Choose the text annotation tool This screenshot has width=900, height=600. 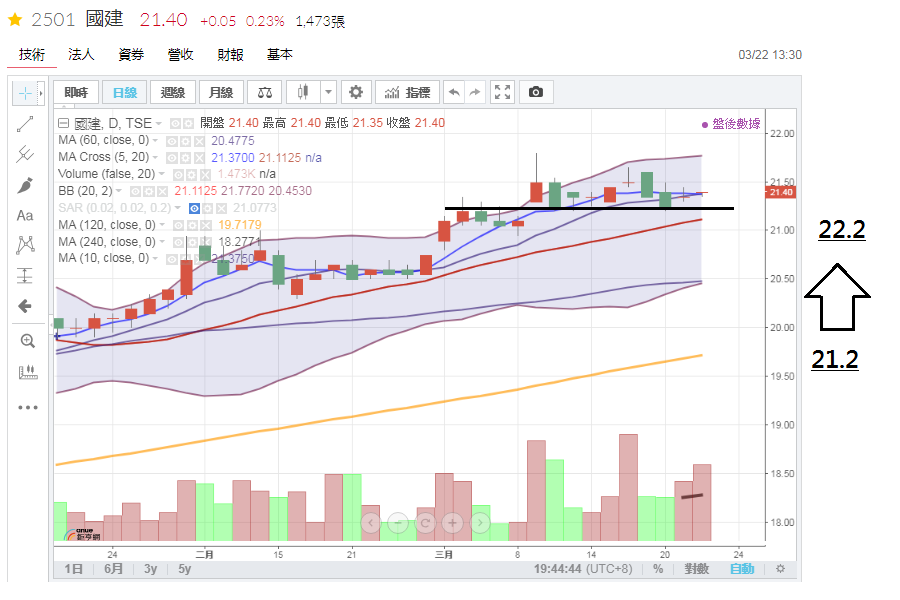coord(26,215)
